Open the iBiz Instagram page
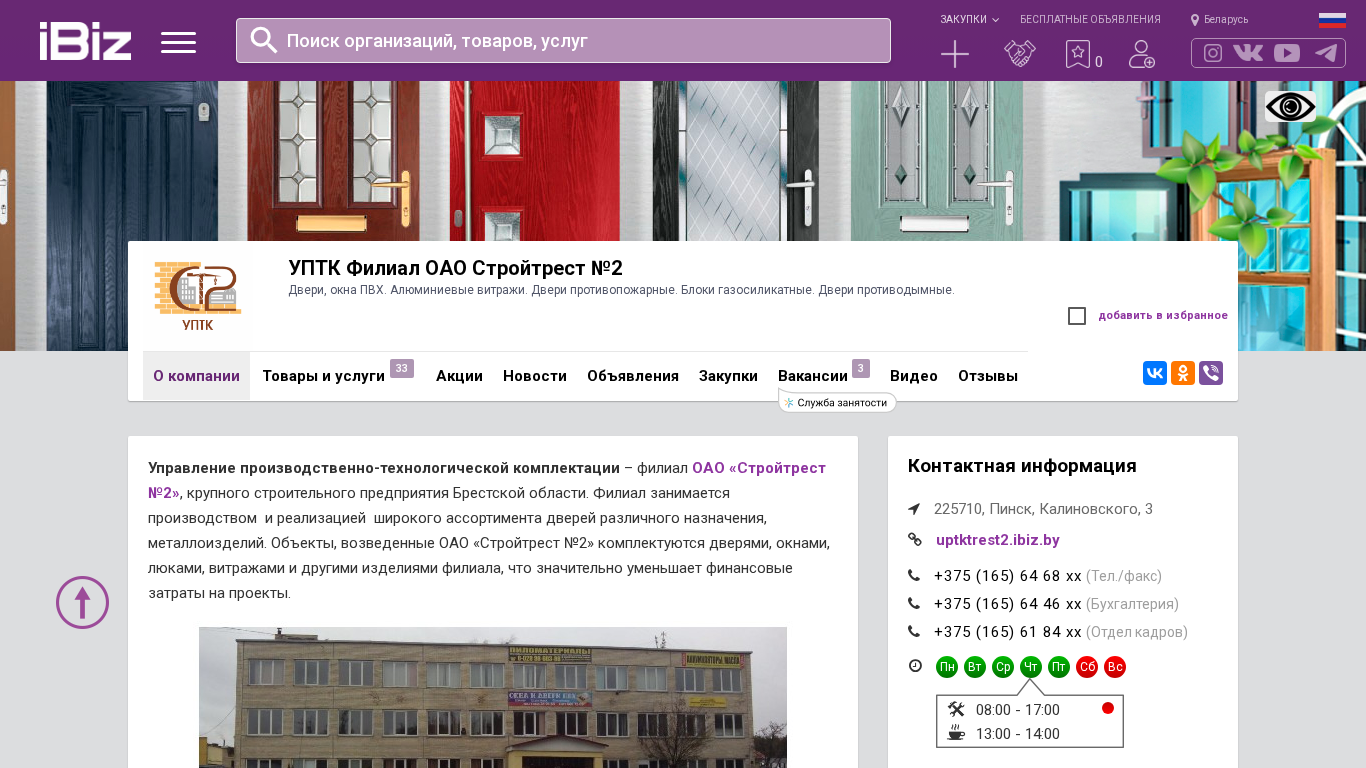Screen dimensions: 1366x768 pyautogui.click(x=1213, y=53)
